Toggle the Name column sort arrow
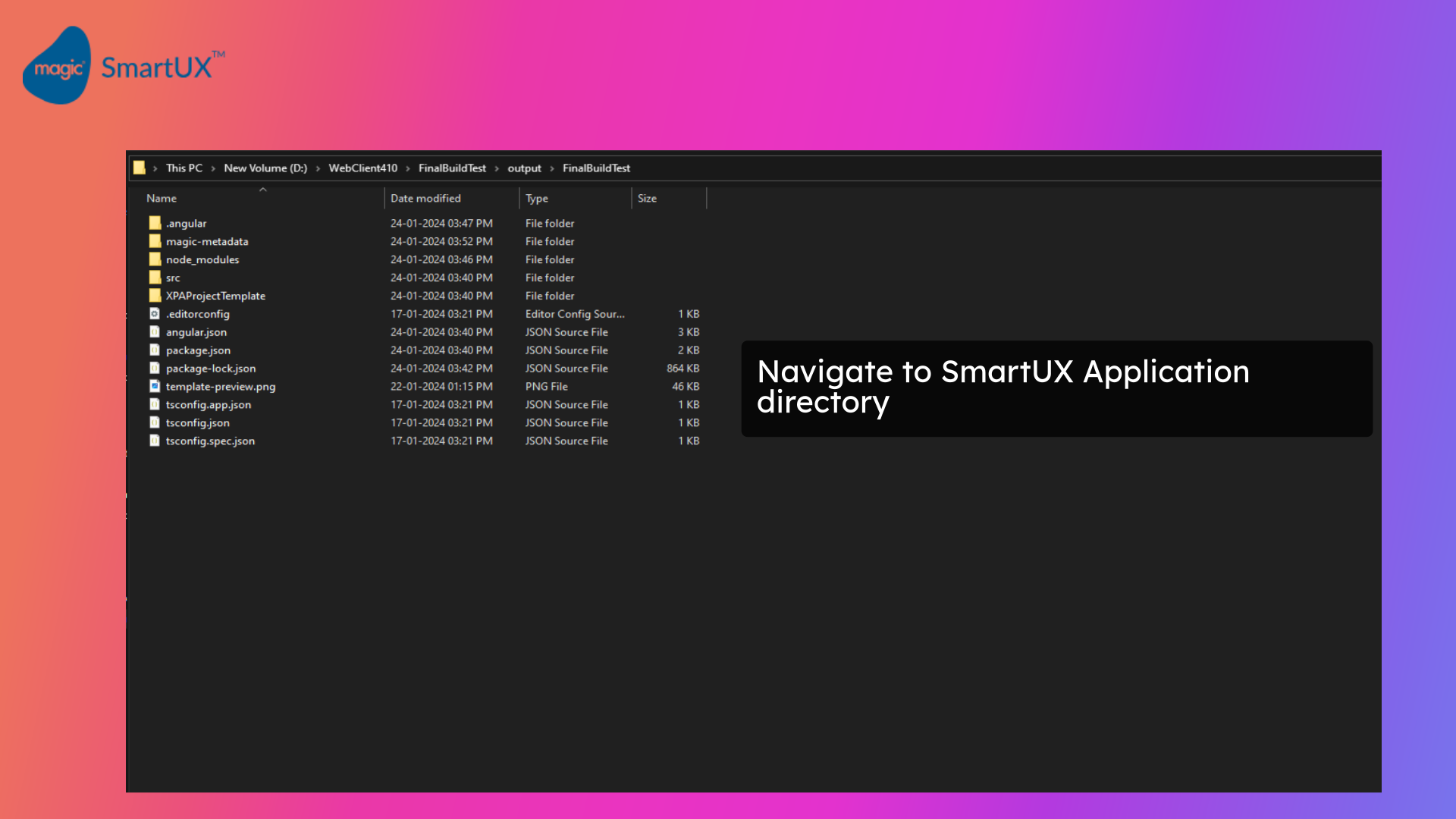The image size is (1456, 819). [263, 191]
